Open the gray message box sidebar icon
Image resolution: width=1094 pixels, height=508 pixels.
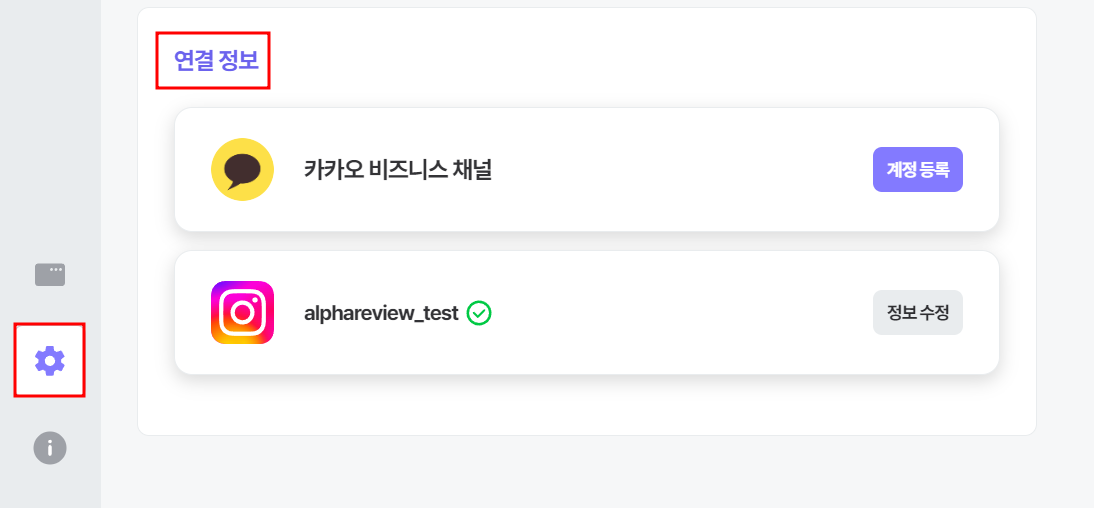tap(50, 274)
